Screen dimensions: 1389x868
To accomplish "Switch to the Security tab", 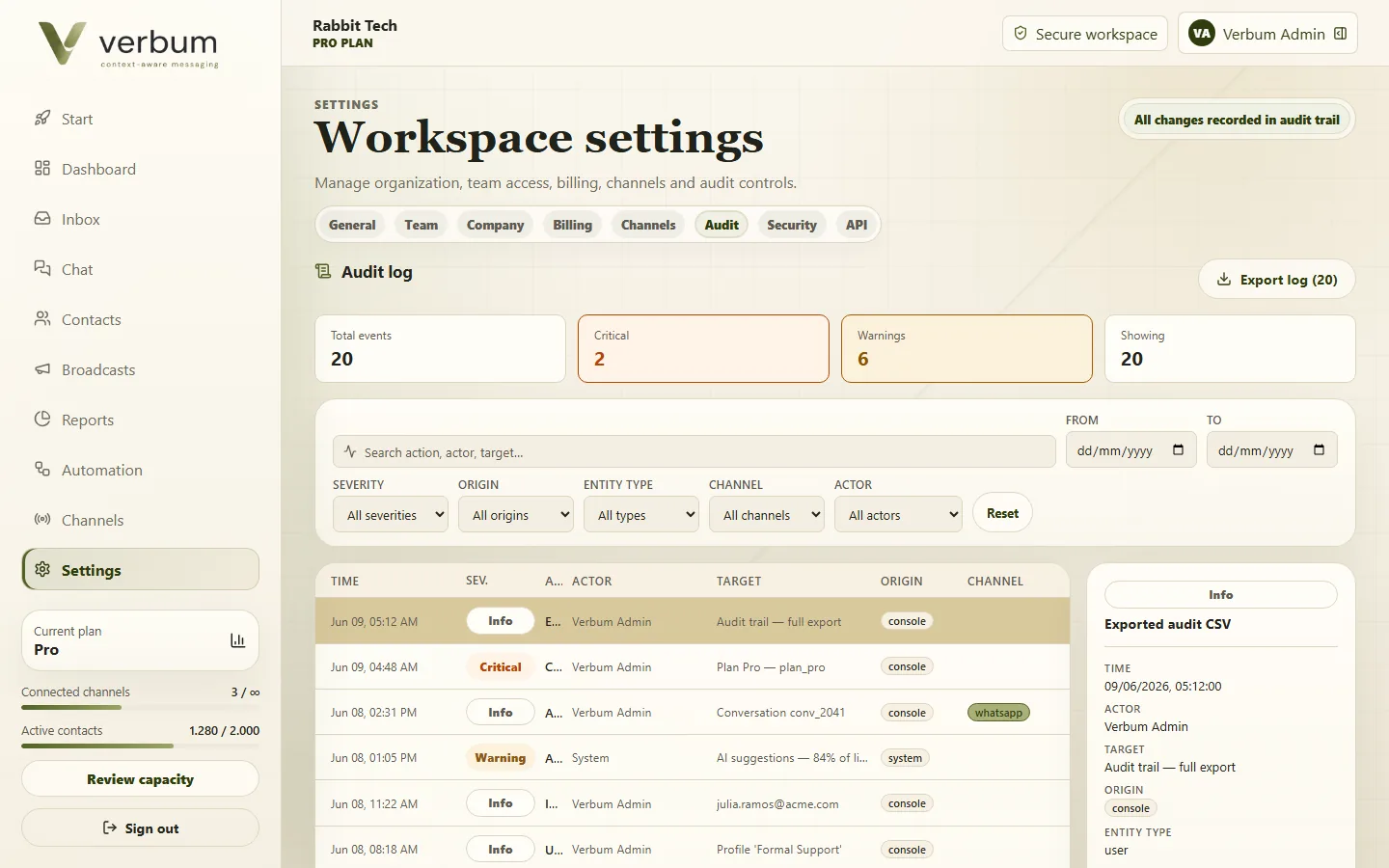I will coord(792,225).
